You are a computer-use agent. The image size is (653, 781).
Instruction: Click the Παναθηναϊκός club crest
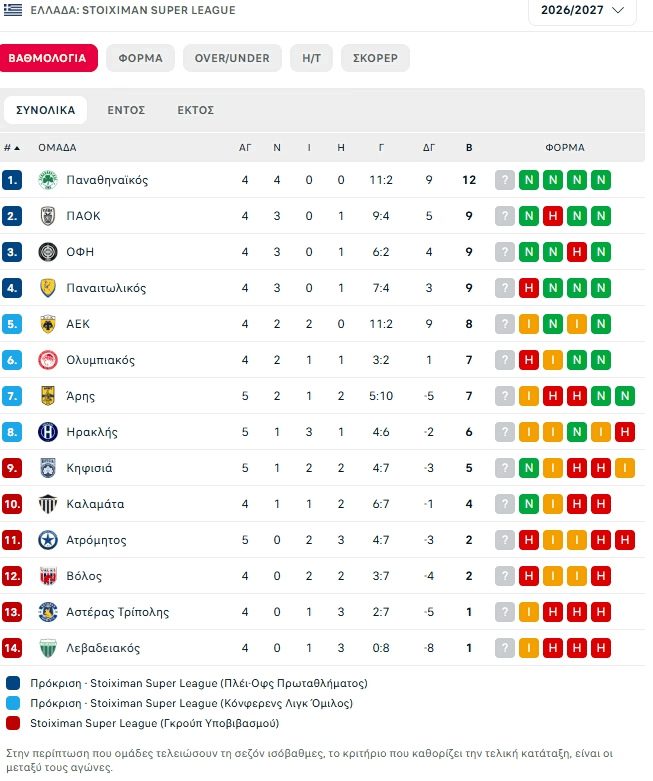48,180
